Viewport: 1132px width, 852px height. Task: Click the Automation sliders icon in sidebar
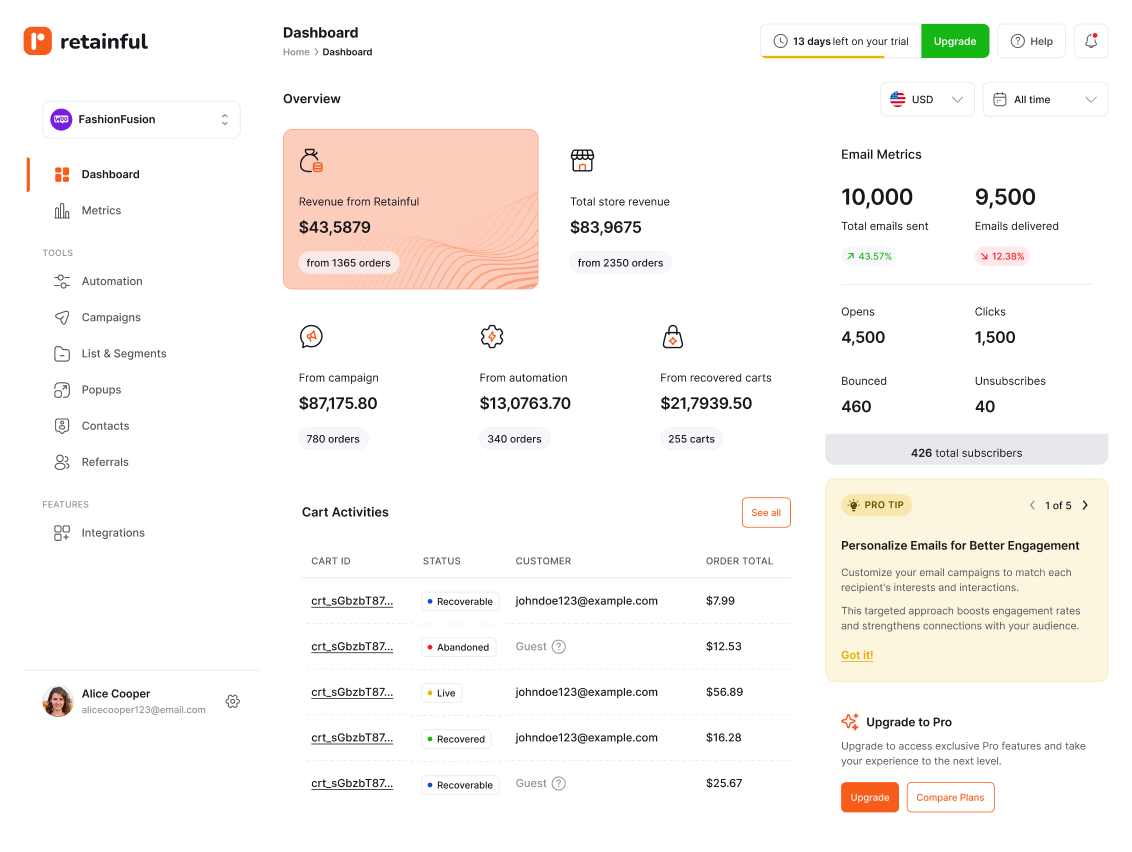coord(62,281)
